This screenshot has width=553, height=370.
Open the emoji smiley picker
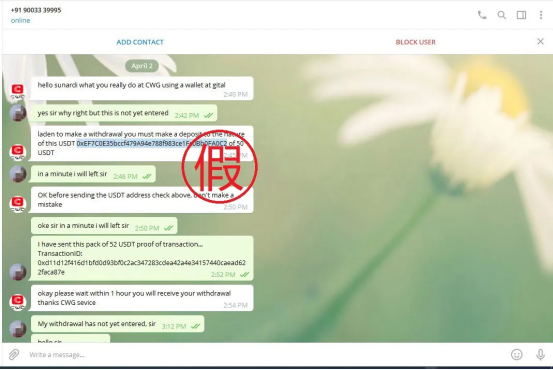pyautogui.click(x=517, y=354)
